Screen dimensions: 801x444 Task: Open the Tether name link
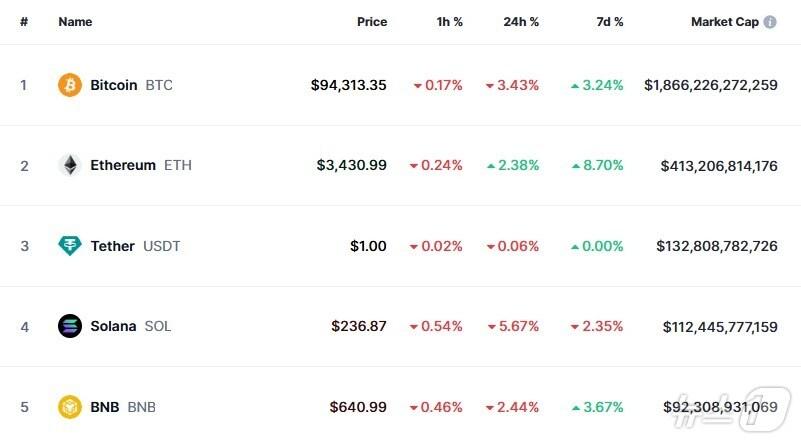click(x=112, y=246)
